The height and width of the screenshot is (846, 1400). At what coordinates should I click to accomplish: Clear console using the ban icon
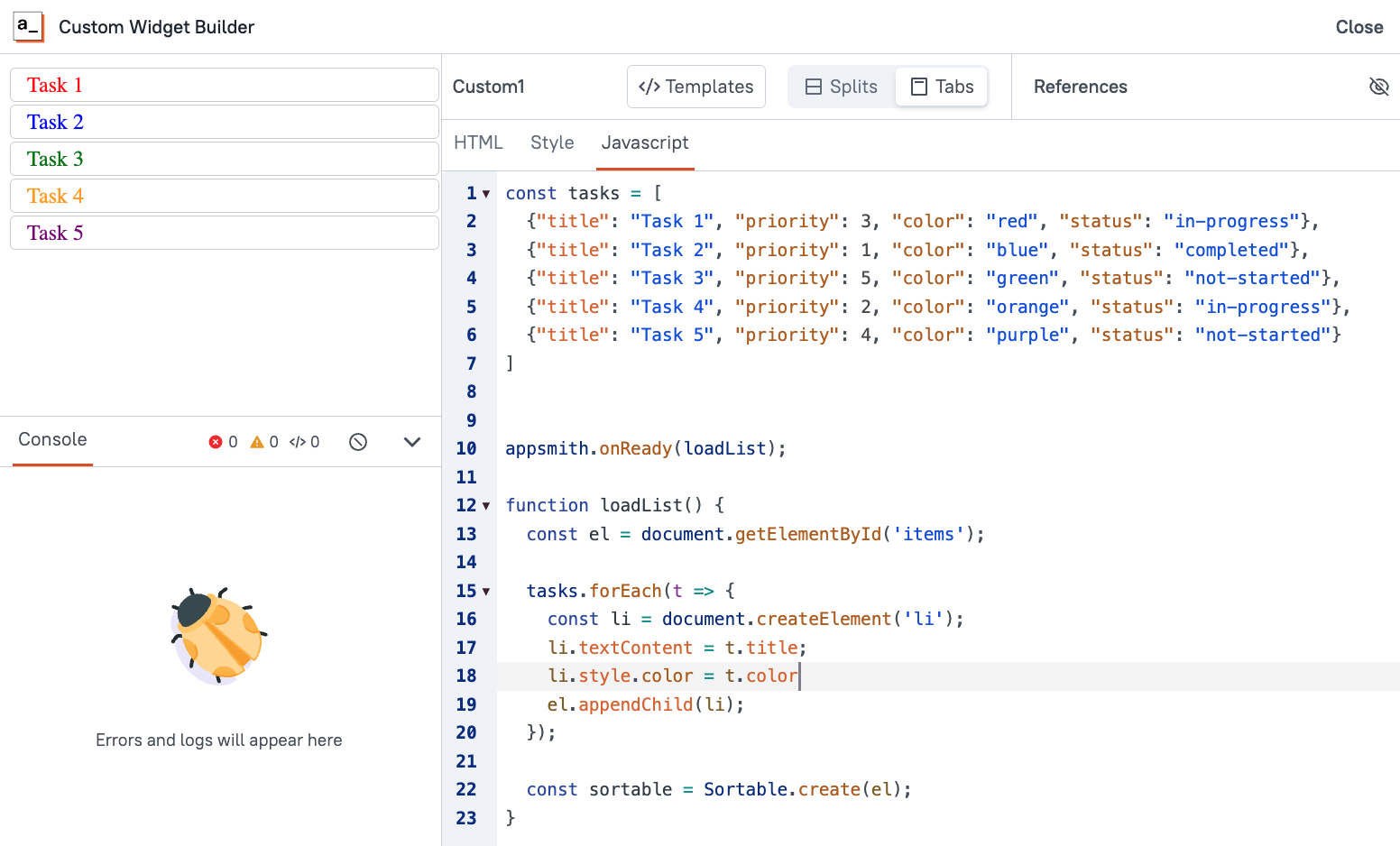click(358, 441)
